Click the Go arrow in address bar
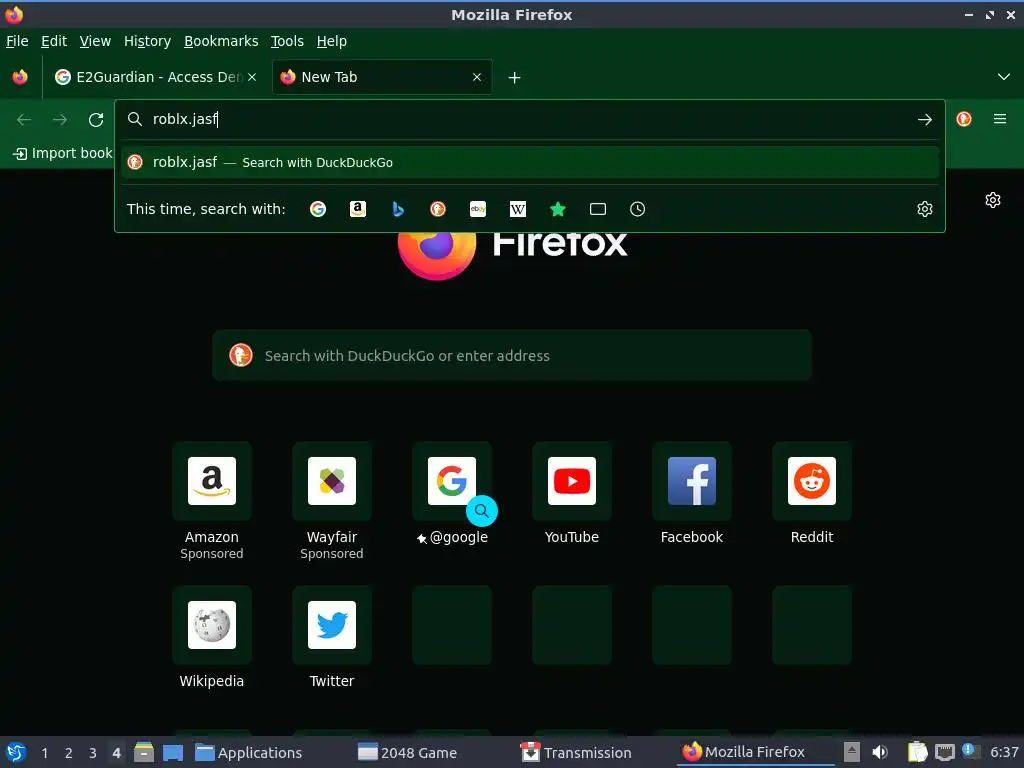 925,120
